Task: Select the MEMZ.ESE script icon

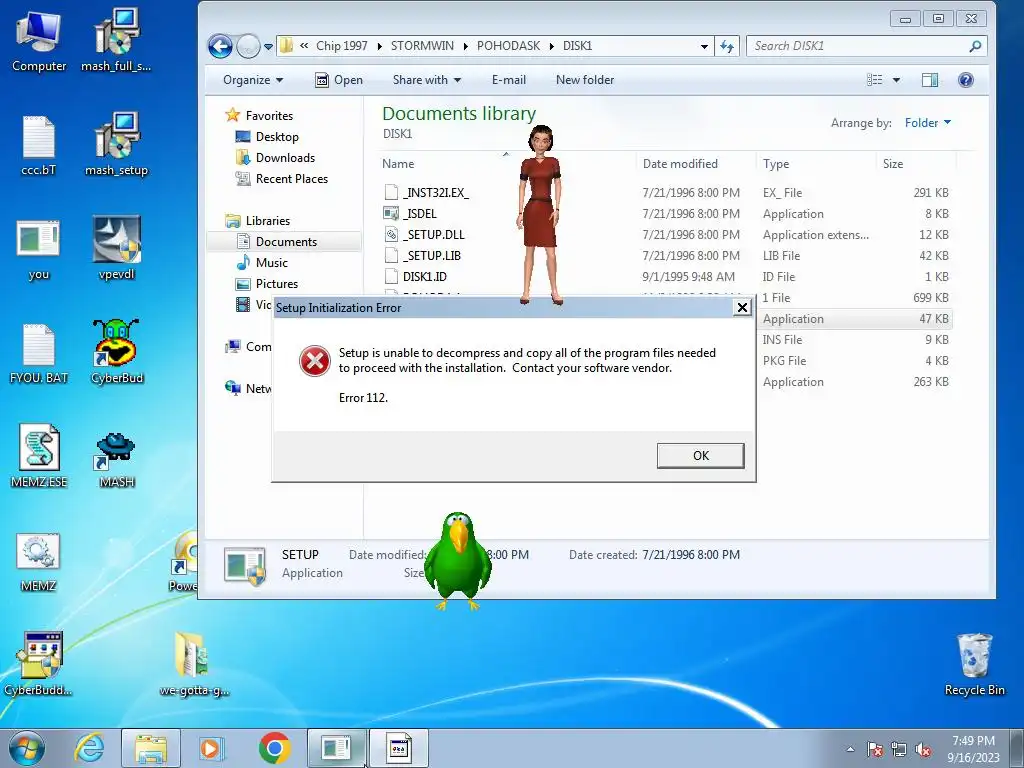Action: click(39, 456)
